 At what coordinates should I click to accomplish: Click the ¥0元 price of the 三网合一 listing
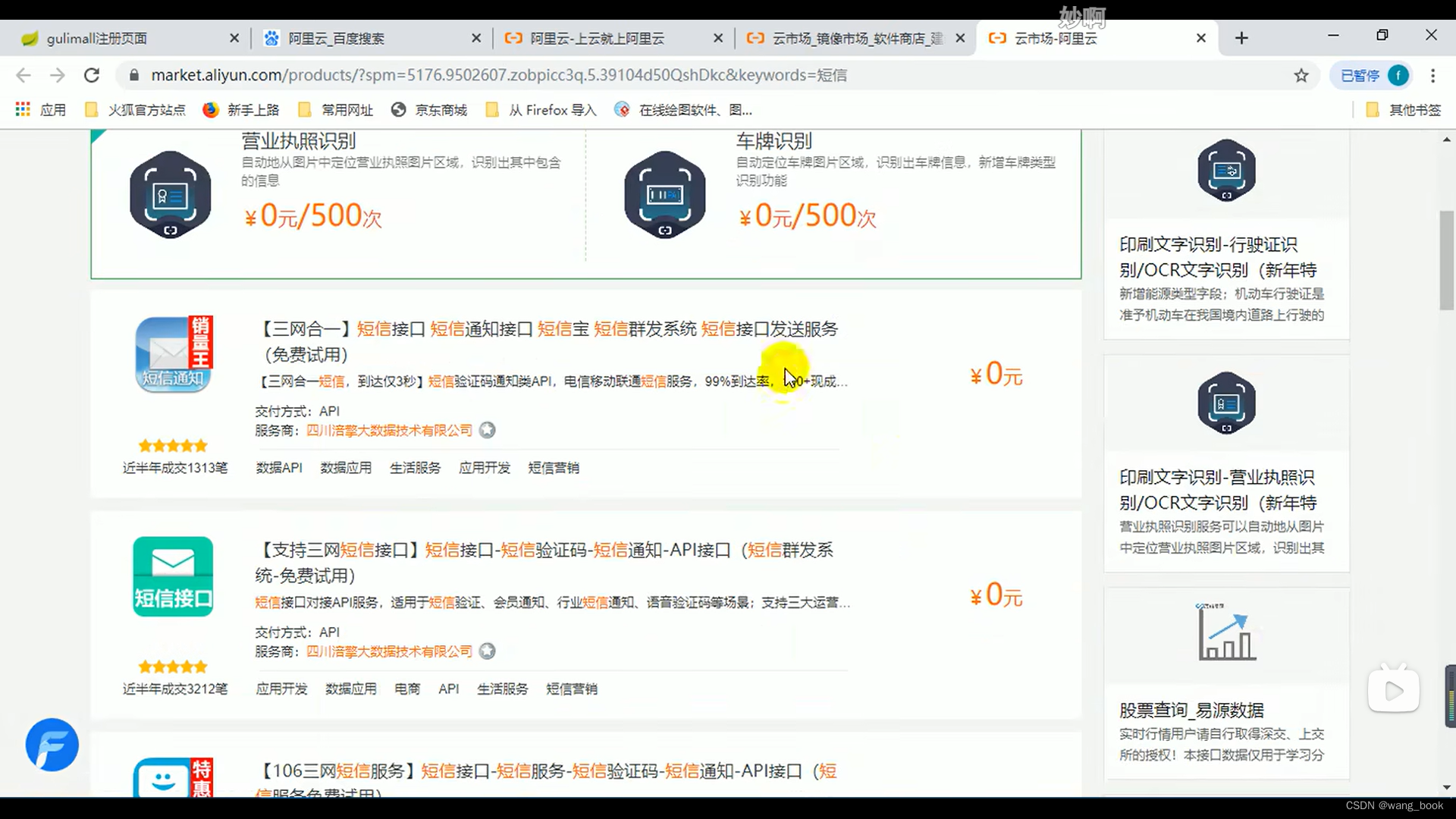click(996, 375)
